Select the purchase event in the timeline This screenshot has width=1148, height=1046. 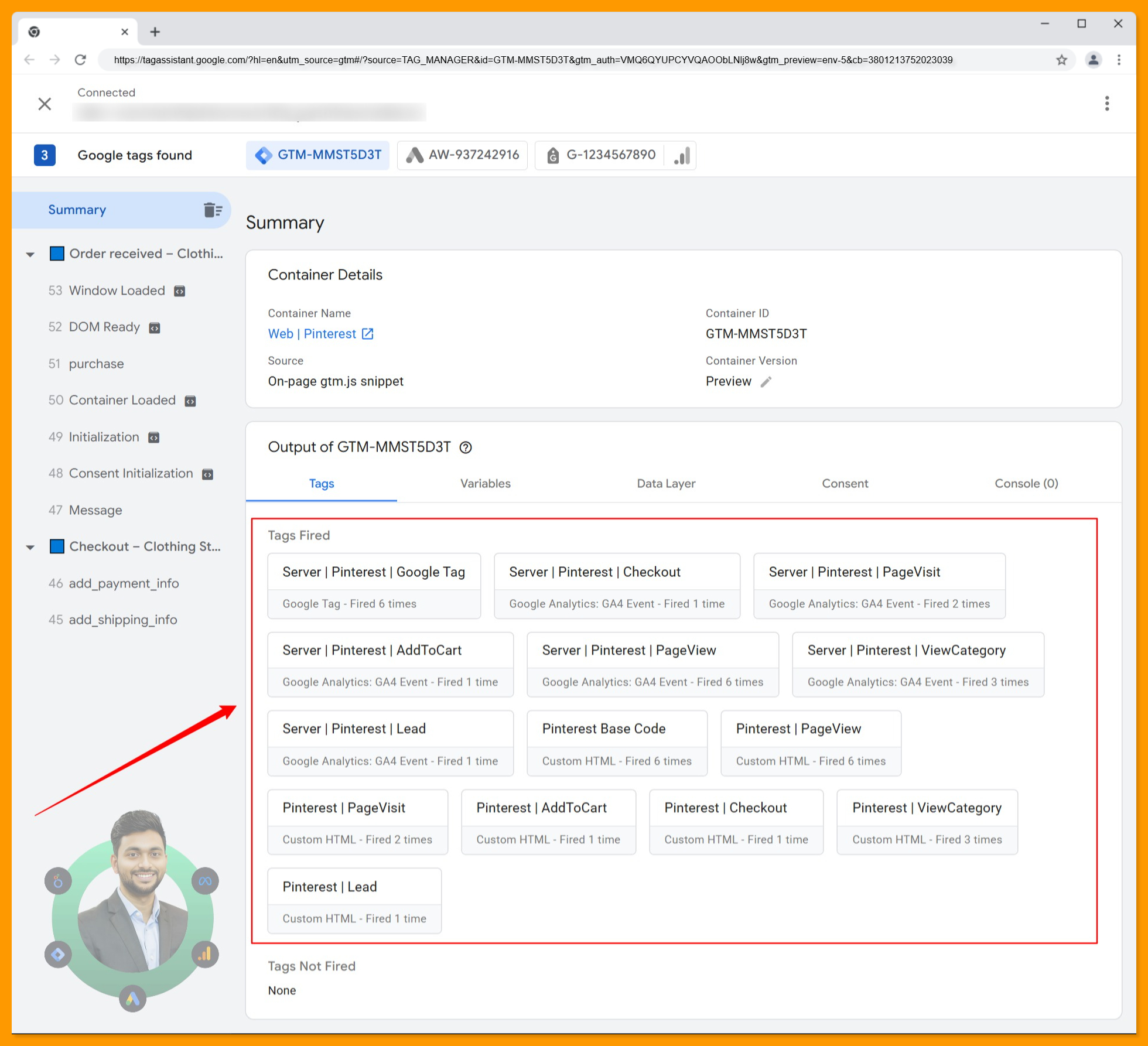(x=96, y=364)
